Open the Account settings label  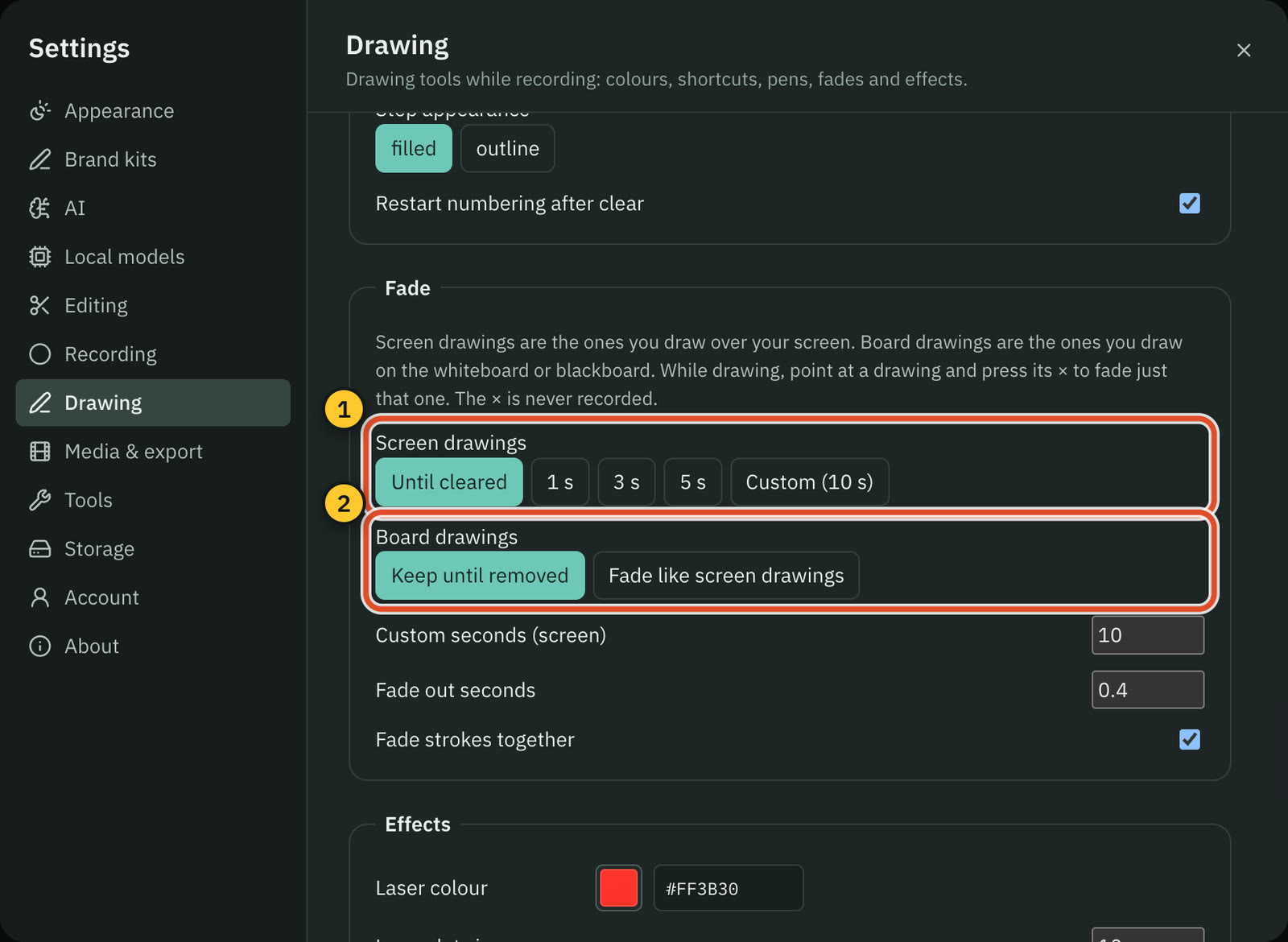(101, 597)
